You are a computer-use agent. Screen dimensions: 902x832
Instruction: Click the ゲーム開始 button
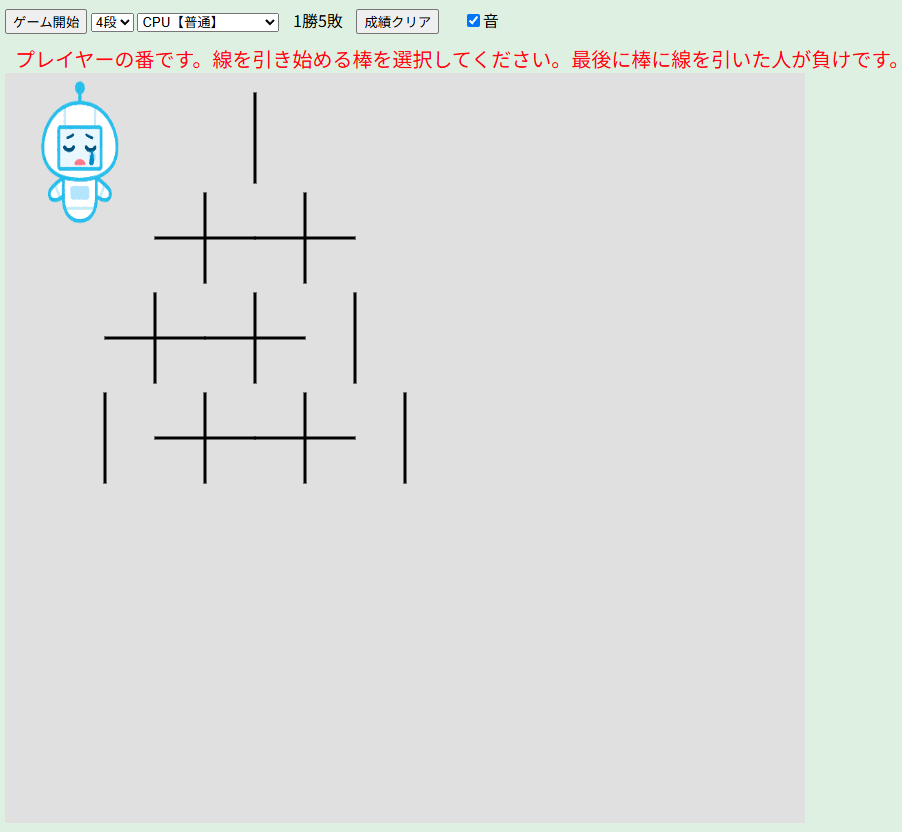point(46,22)
